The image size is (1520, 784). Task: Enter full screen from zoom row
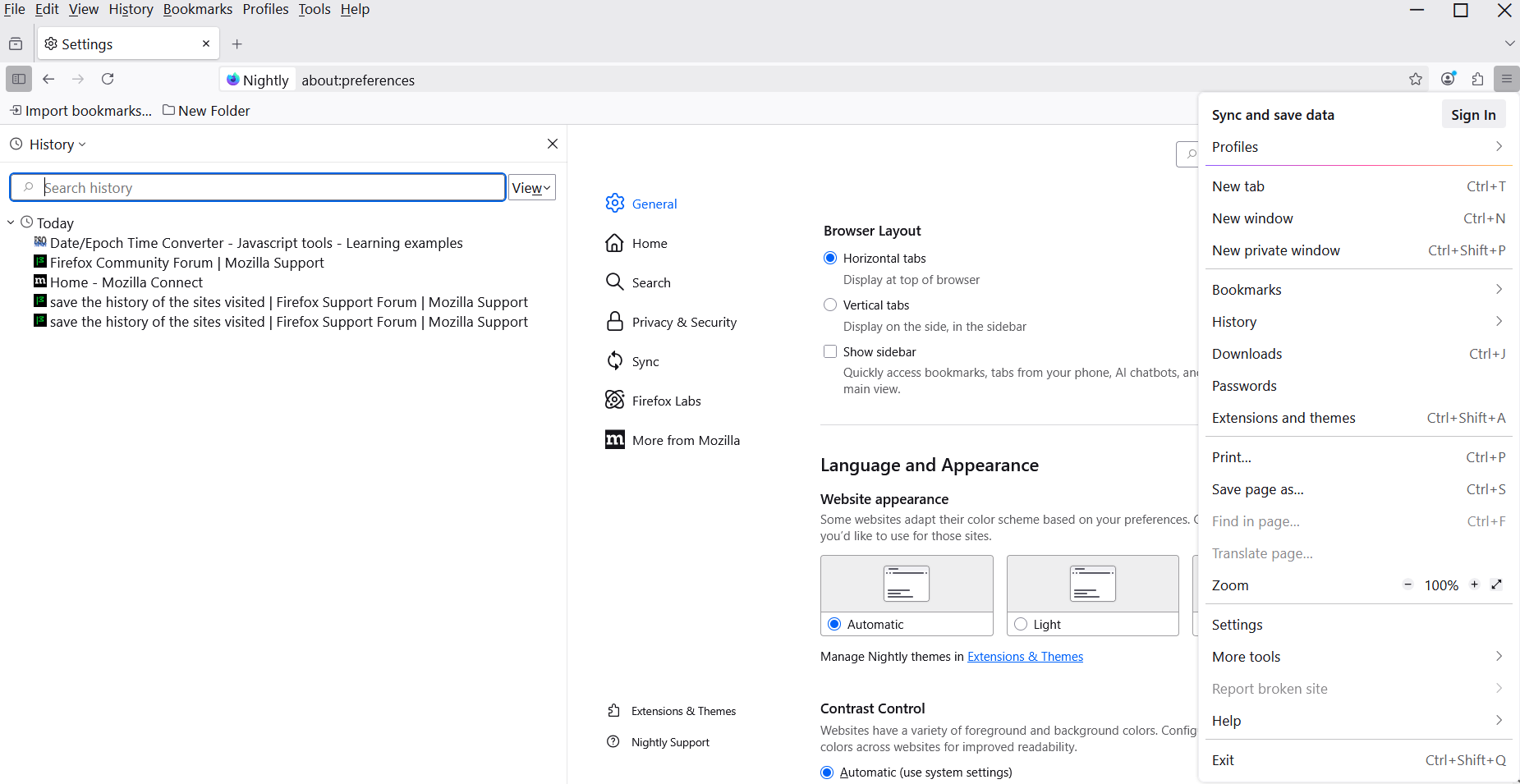pos(1496,585)
